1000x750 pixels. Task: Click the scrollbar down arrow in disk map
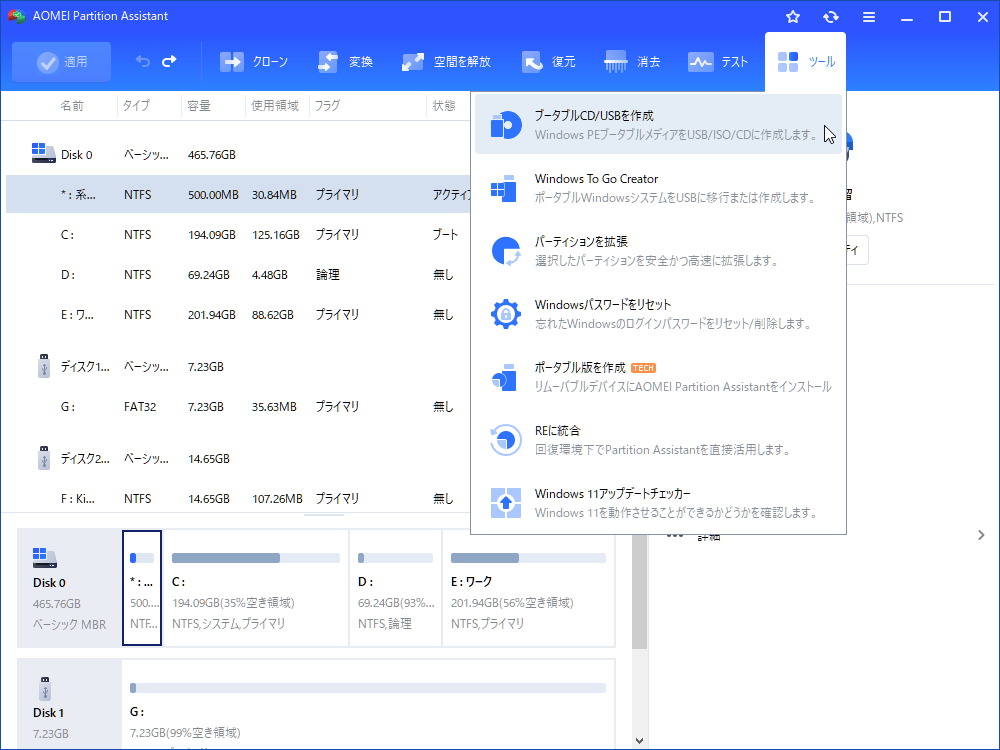640,741
